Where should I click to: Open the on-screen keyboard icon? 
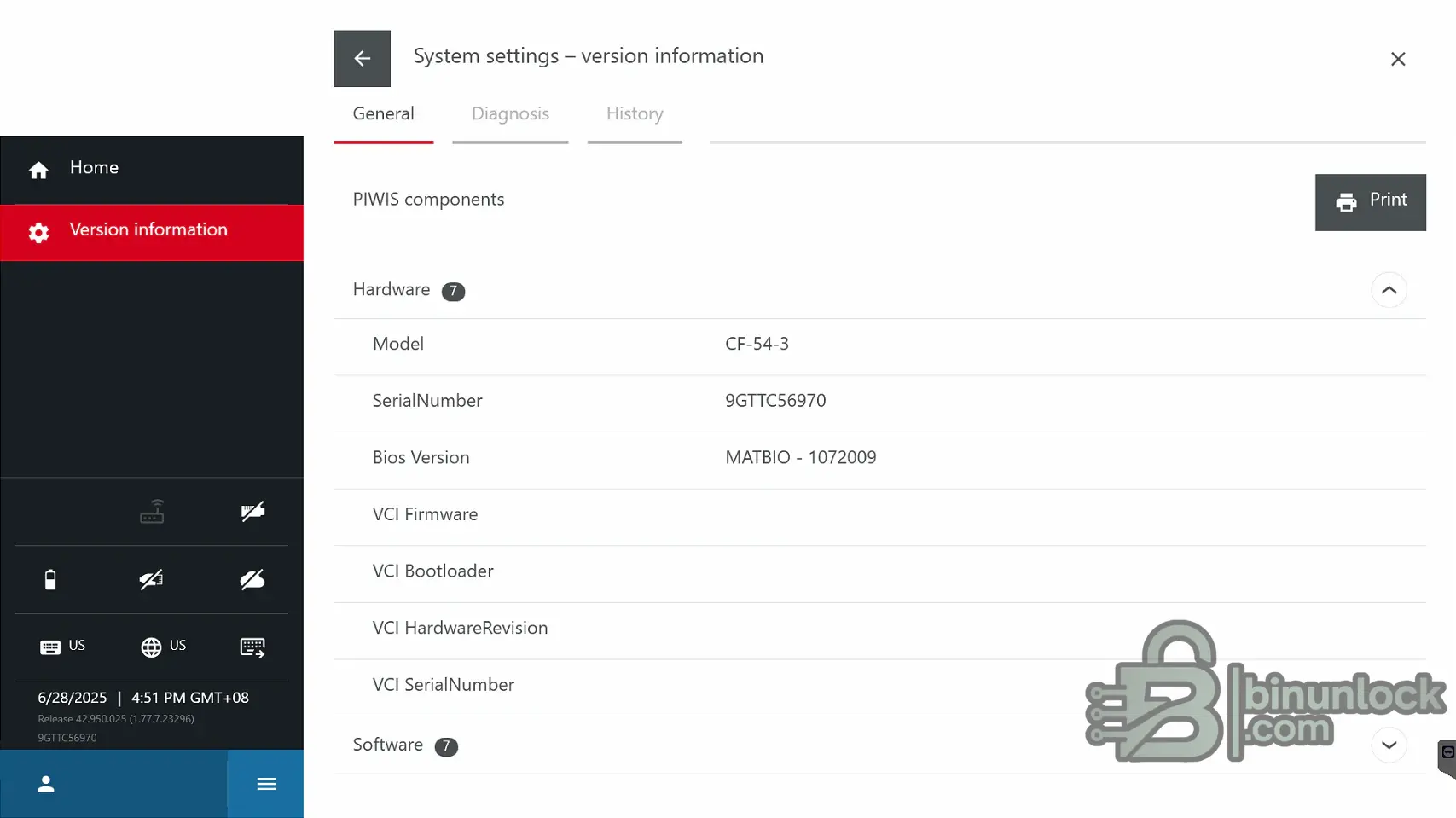(252, 647)
